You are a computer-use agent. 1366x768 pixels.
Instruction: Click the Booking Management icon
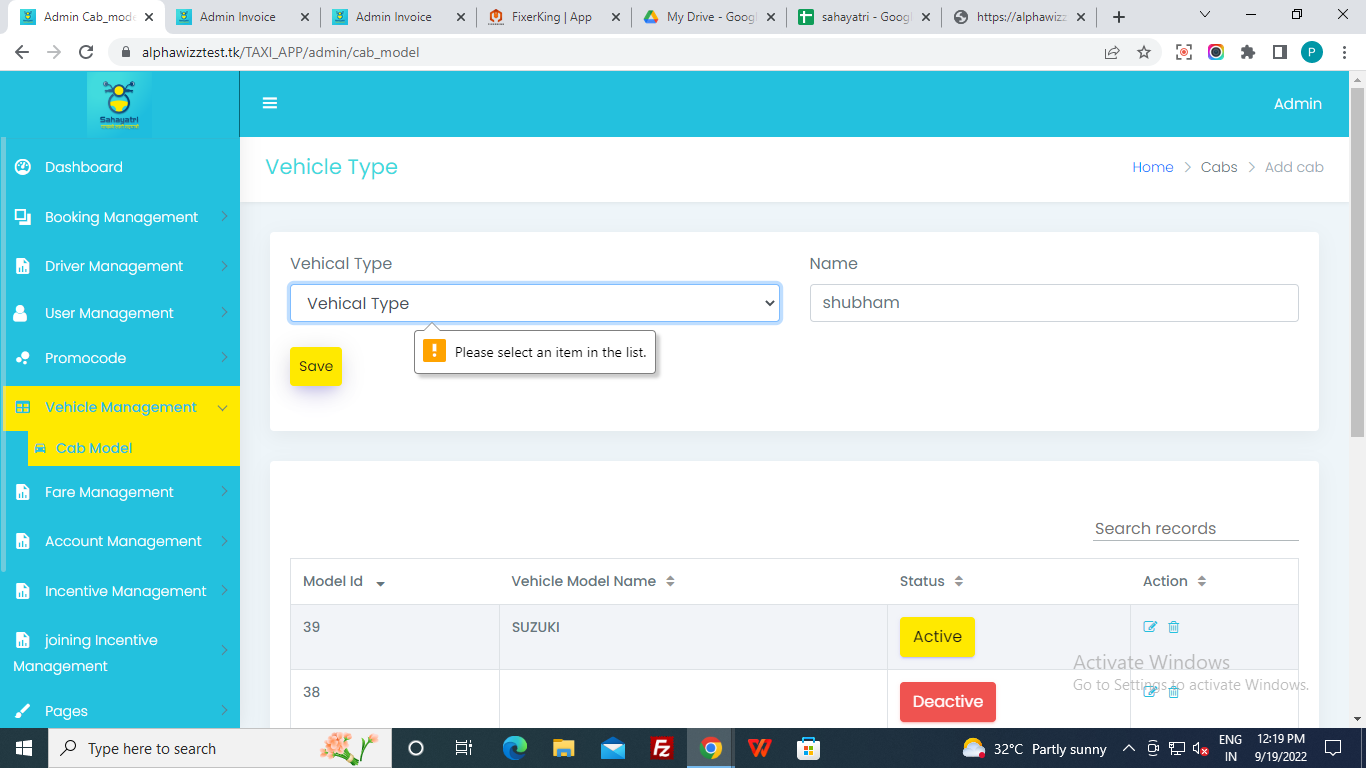click(x=22, y=217)
